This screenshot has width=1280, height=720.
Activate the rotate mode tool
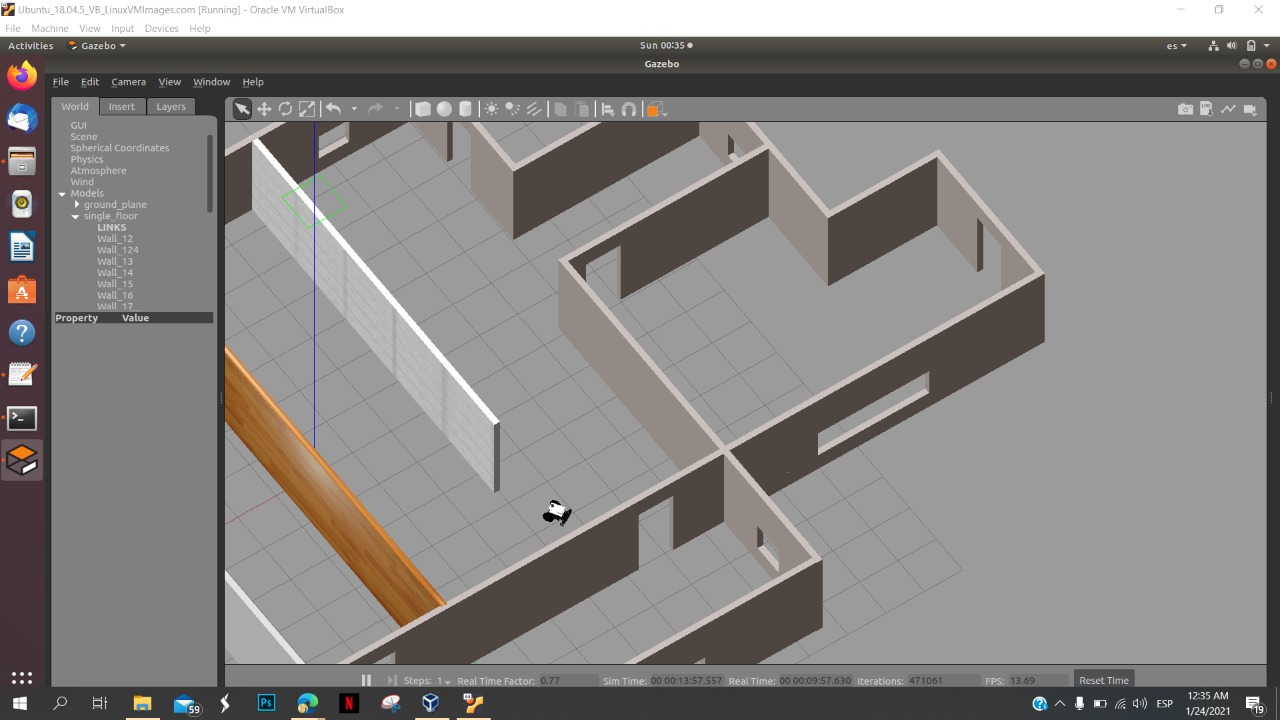point(285,109)
